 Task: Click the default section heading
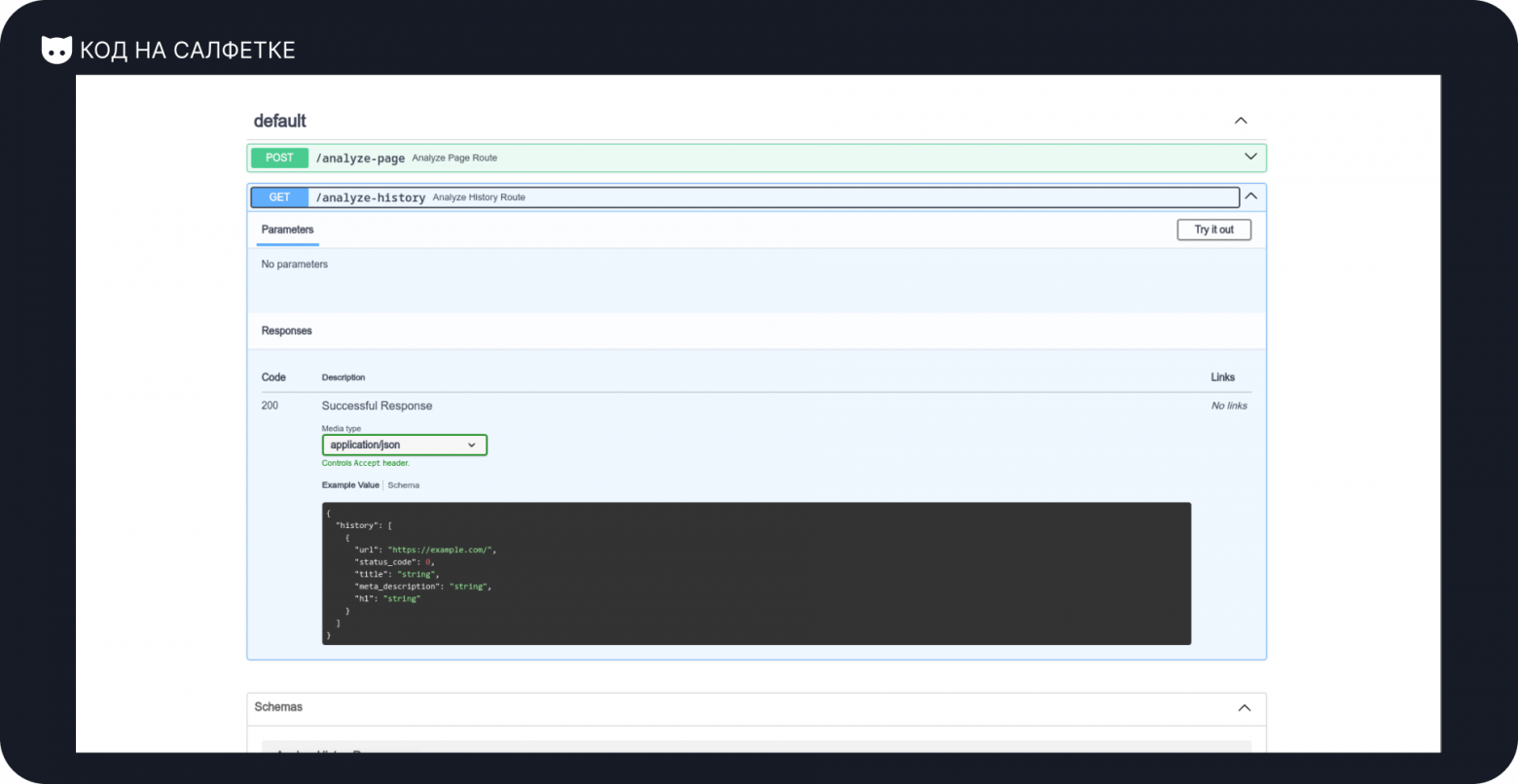tap(279, 121)
